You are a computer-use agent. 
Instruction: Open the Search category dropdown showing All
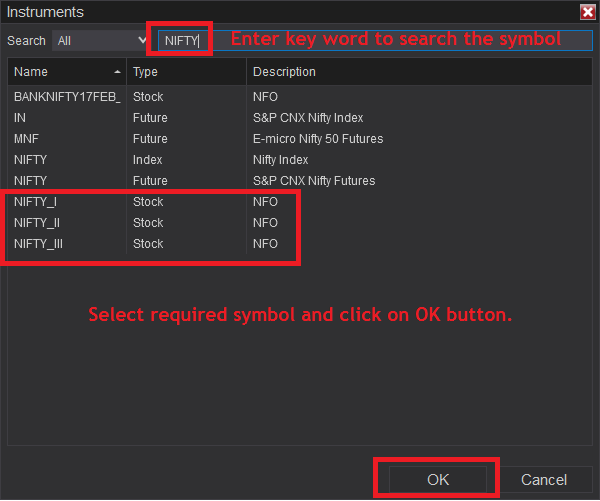point(101,41)
